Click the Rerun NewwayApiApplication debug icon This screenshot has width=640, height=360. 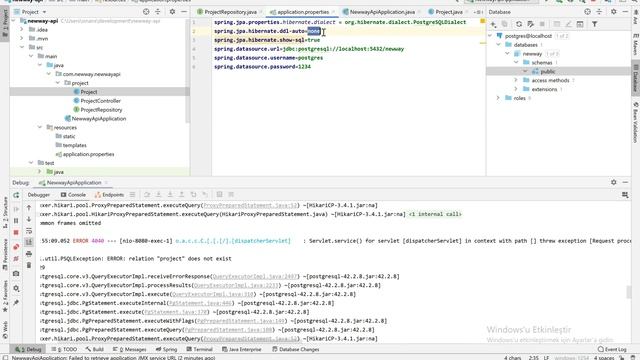(16, 195)
